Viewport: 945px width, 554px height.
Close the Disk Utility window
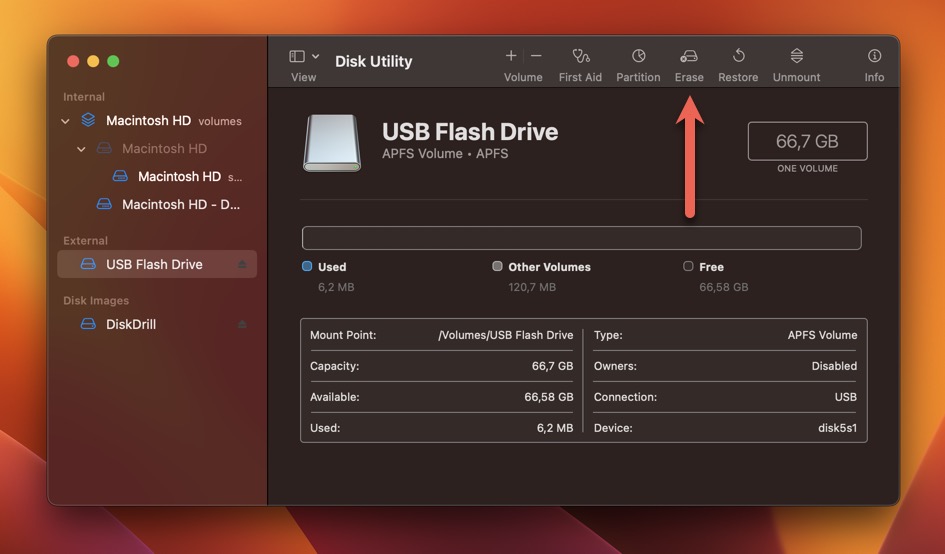pos(73,61)
